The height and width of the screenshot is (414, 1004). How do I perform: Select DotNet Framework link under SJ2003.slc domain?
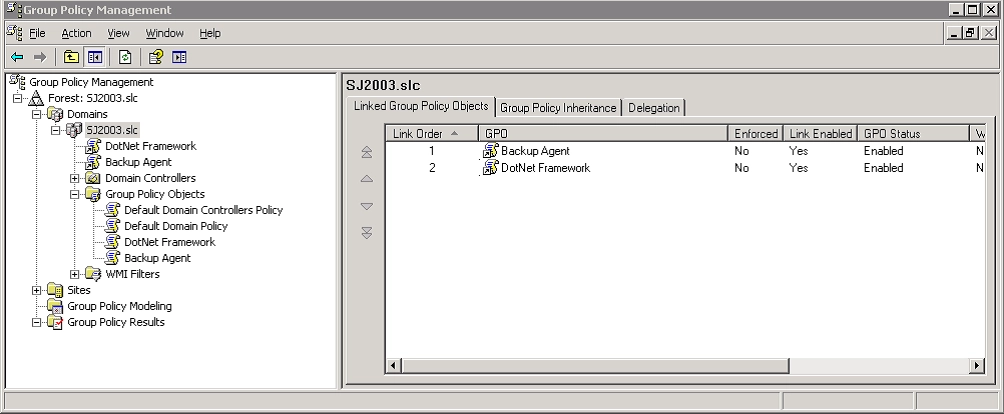[150, 146]
